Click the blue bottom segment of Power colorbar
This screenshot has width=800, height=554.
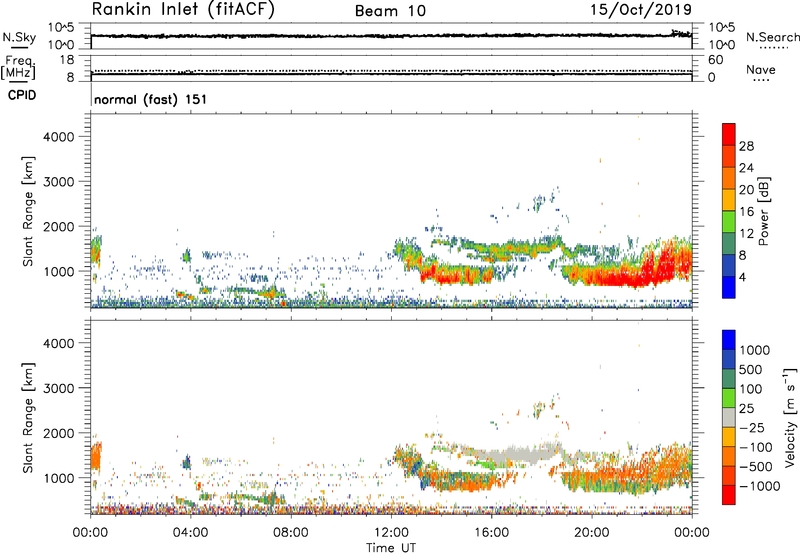coord(729,288)
